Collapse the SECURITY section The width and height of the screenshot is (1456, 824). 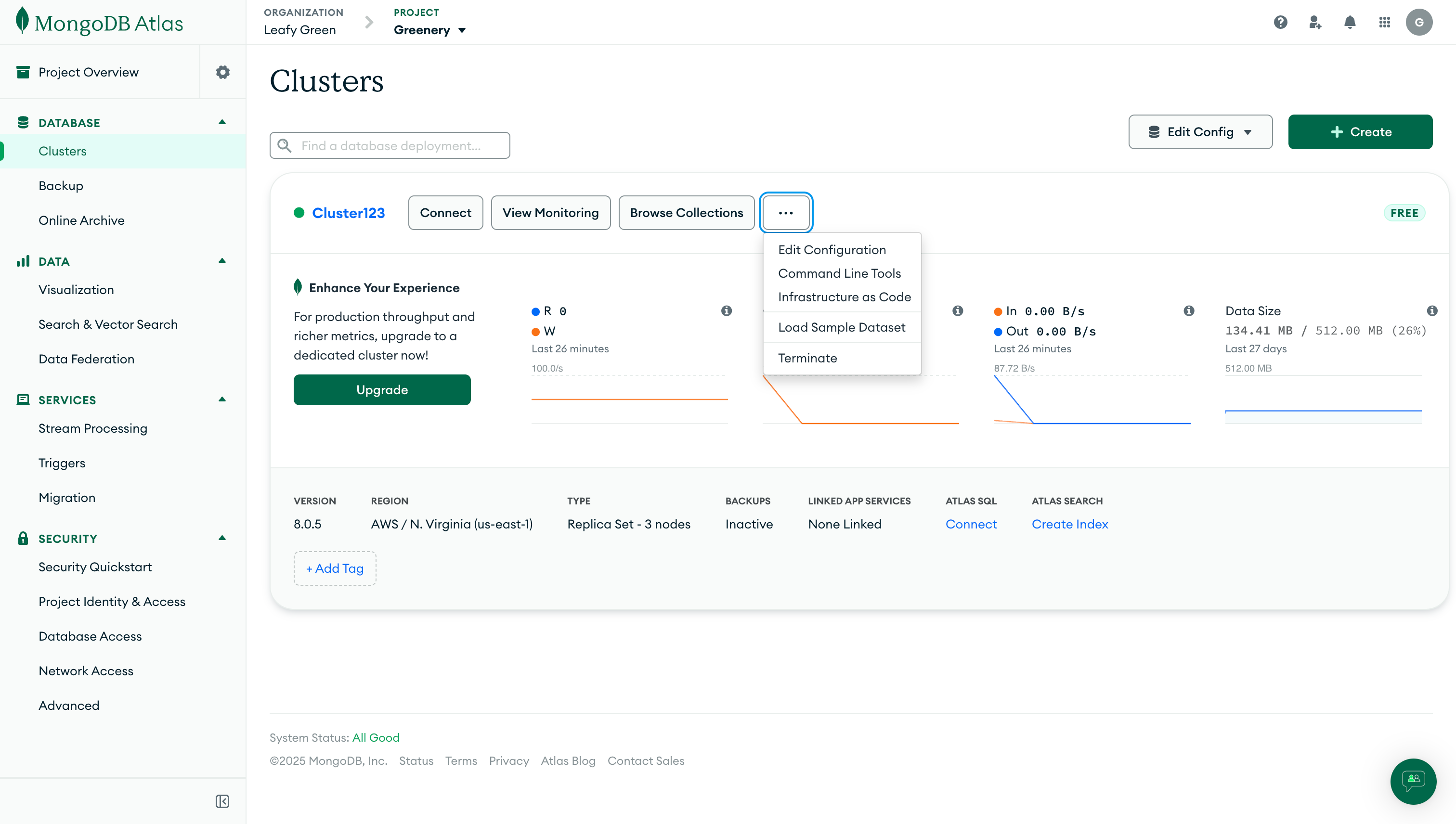click(222, 538)
